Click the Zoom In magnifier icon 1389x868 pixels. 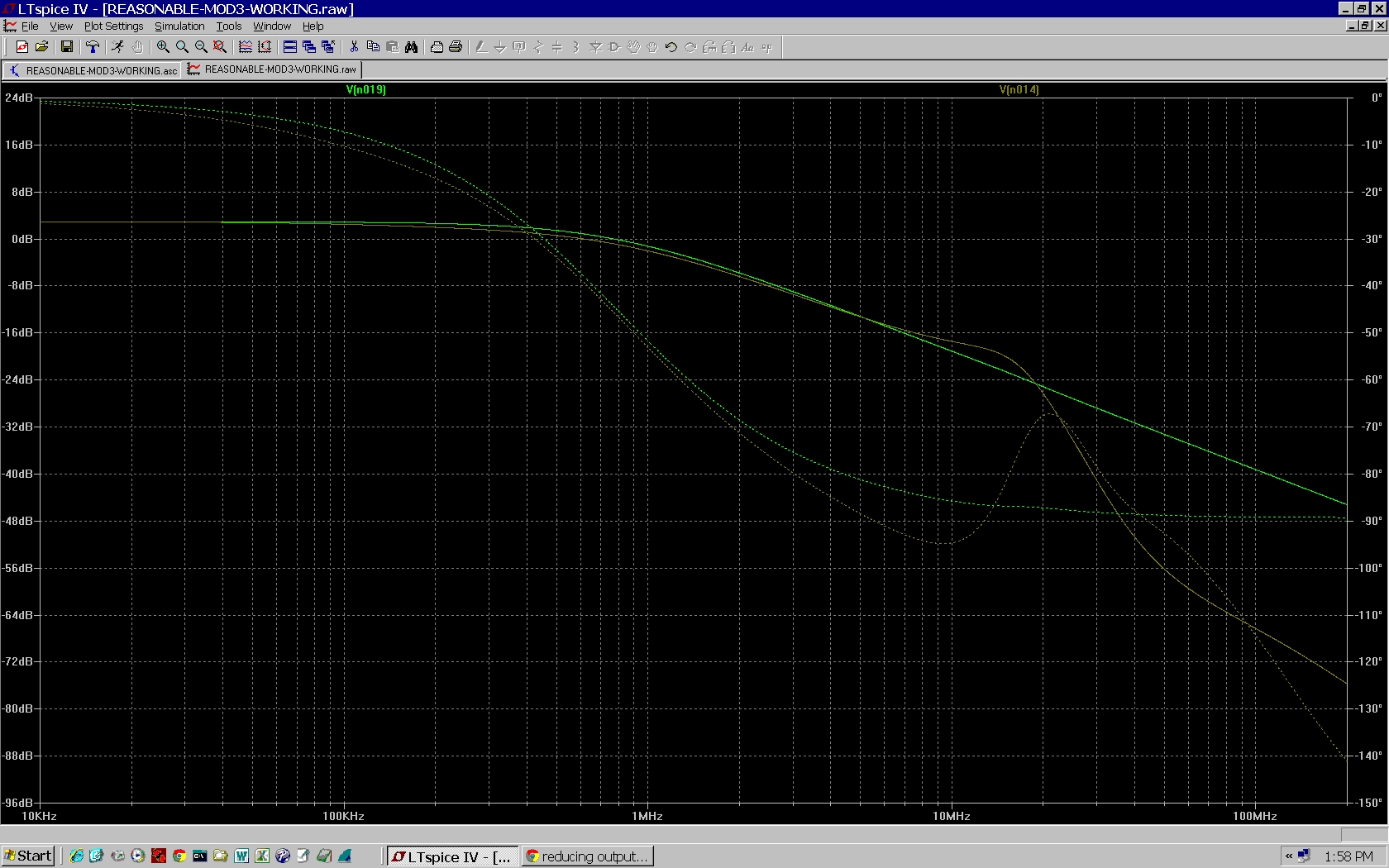pyautogui.click(x=163, y=47)
